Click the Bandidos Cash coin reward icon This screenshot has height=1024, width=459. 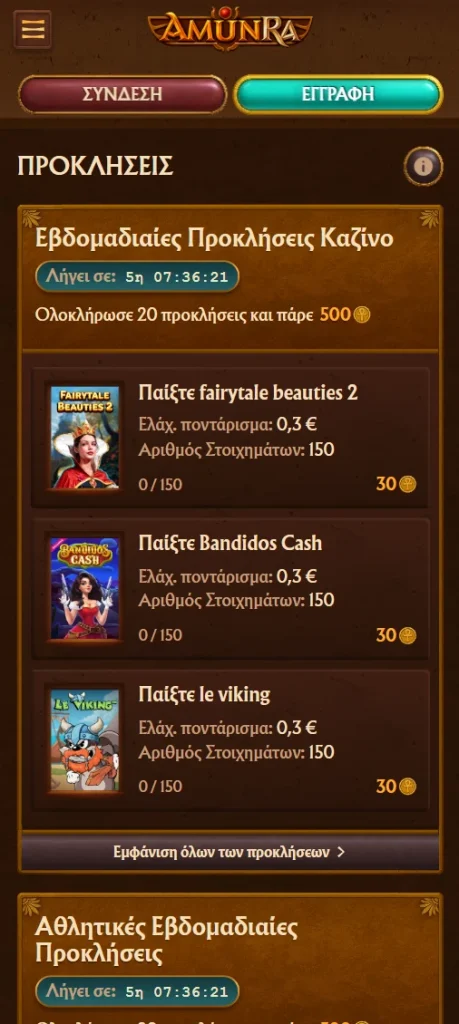[407, 635]
